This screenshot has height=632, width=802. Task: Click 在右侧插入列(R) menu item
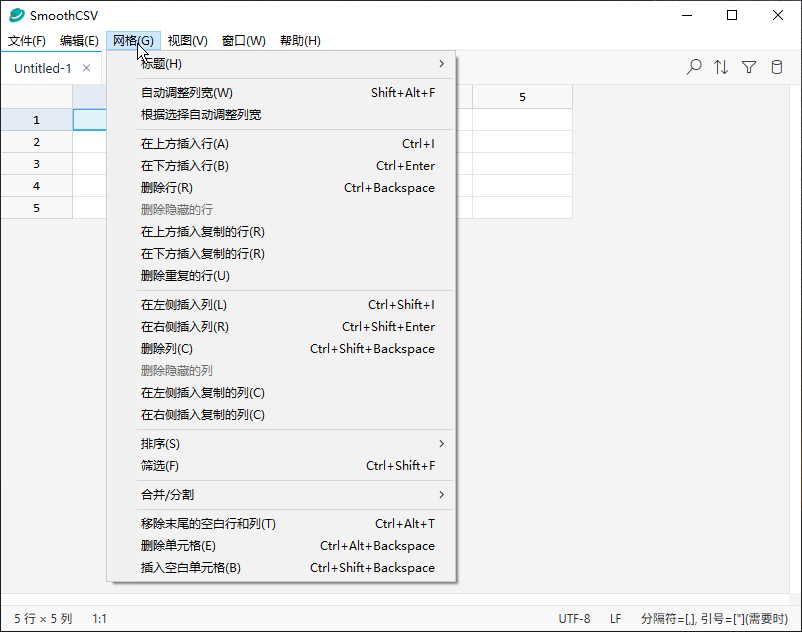(x=185, y=327)
